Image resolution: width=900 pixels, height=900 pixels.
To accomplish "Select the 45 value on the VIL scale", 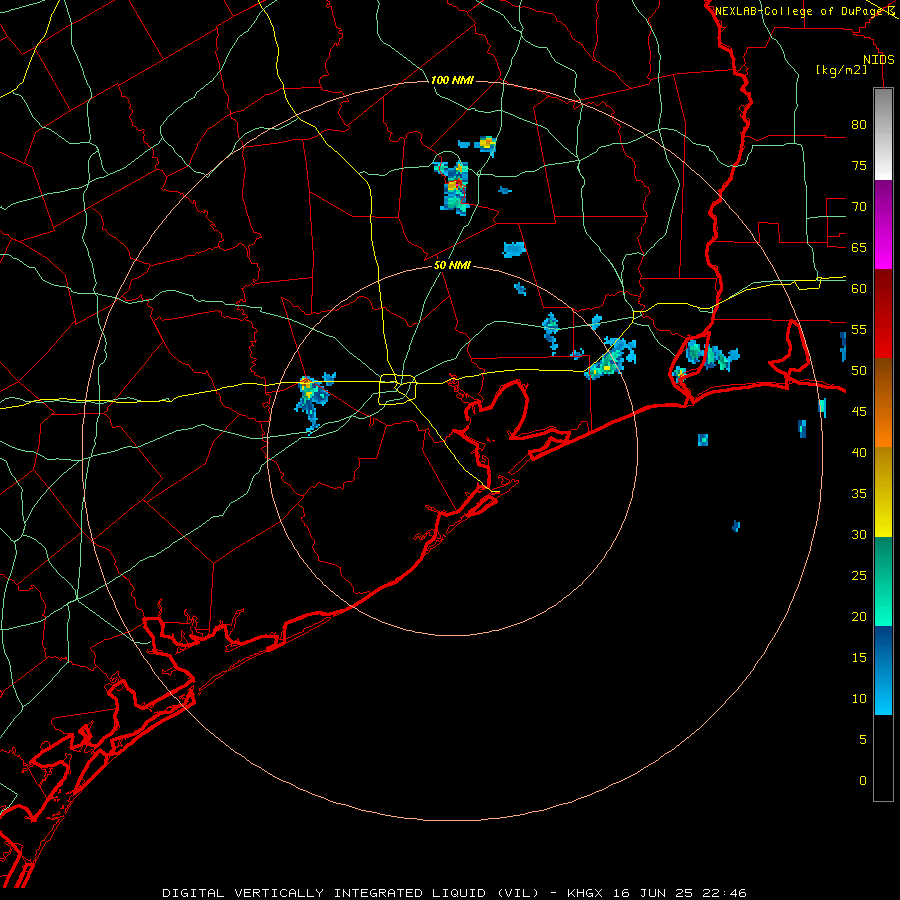I will [859, 412].
